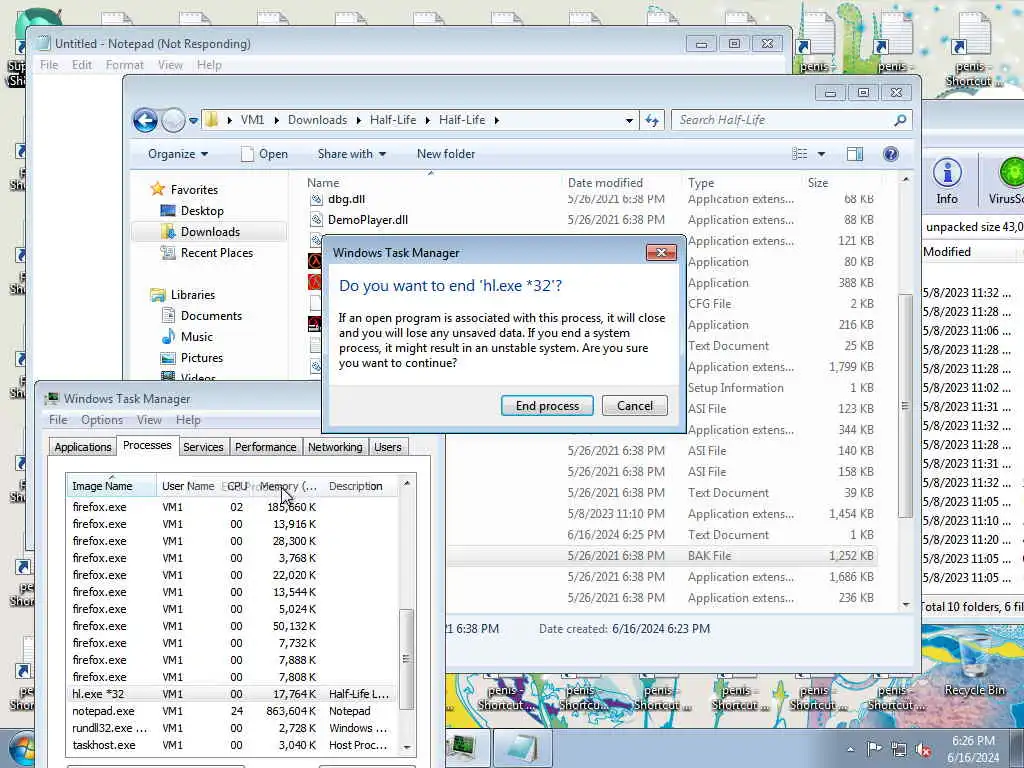Open the view options dropdown arrow
The width and height of the screenshot is (1024, 768).
[821, 154]
